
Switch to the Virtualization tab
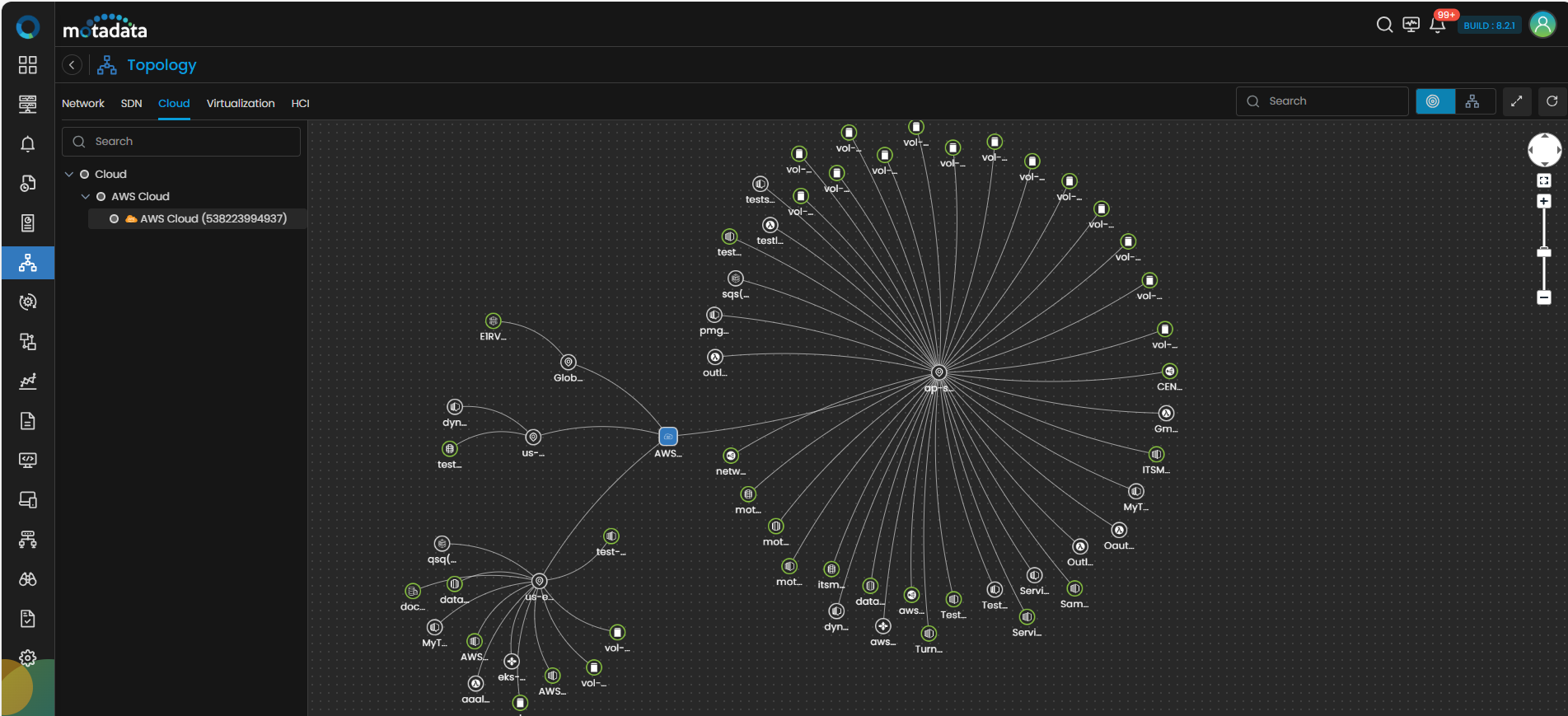pos(241,104)
